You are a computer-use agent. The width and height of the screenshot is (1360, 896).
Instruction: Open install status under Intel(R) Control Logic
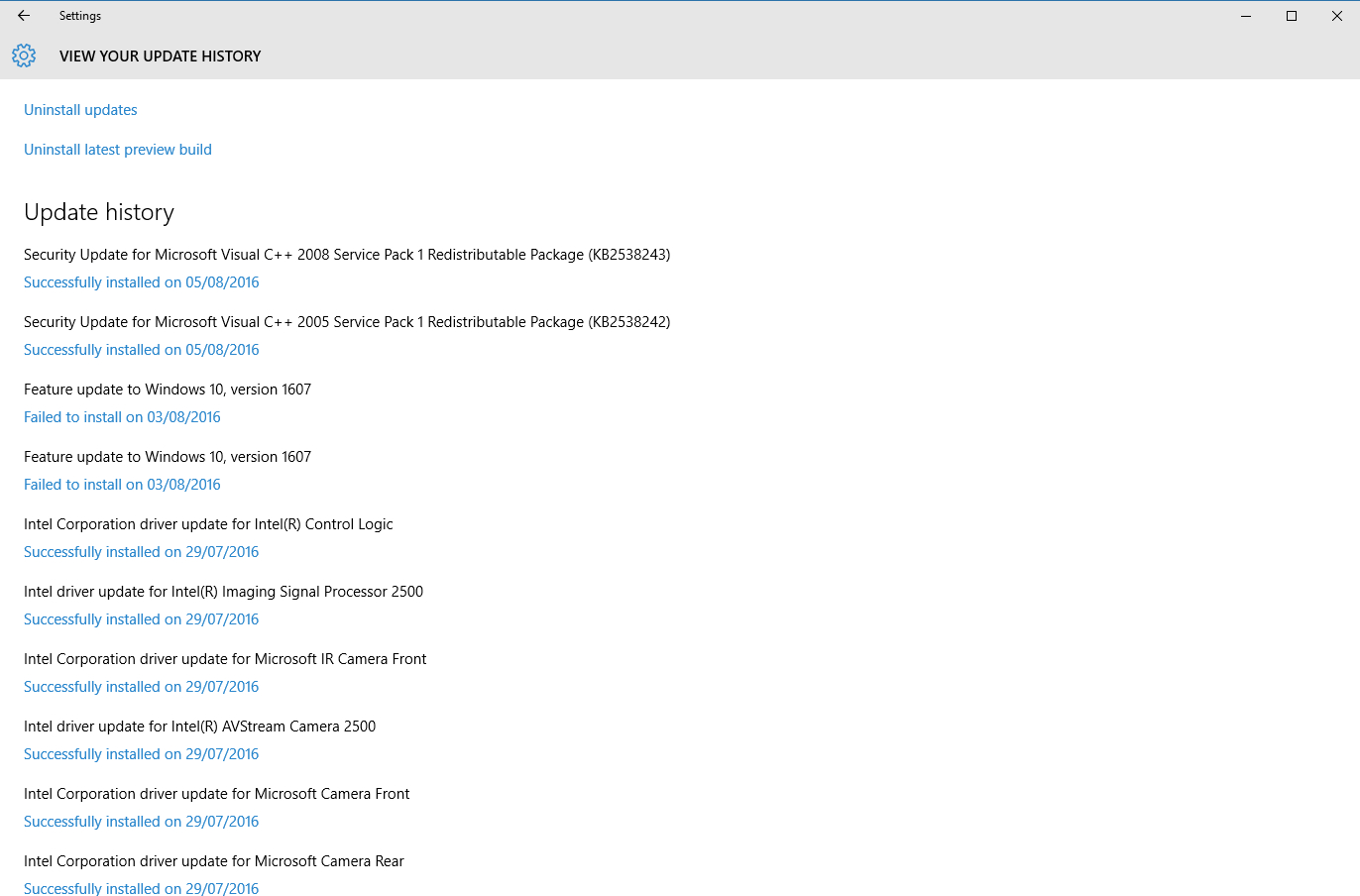point(142,552)
